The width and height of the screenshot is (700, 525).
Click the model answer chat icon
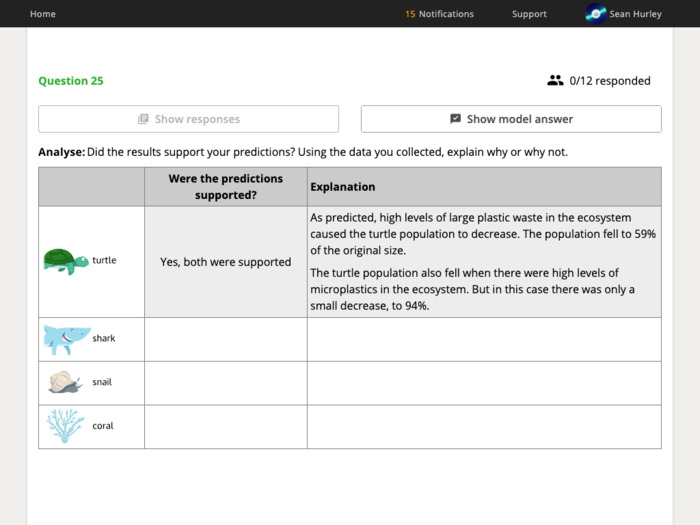[455, 119]
